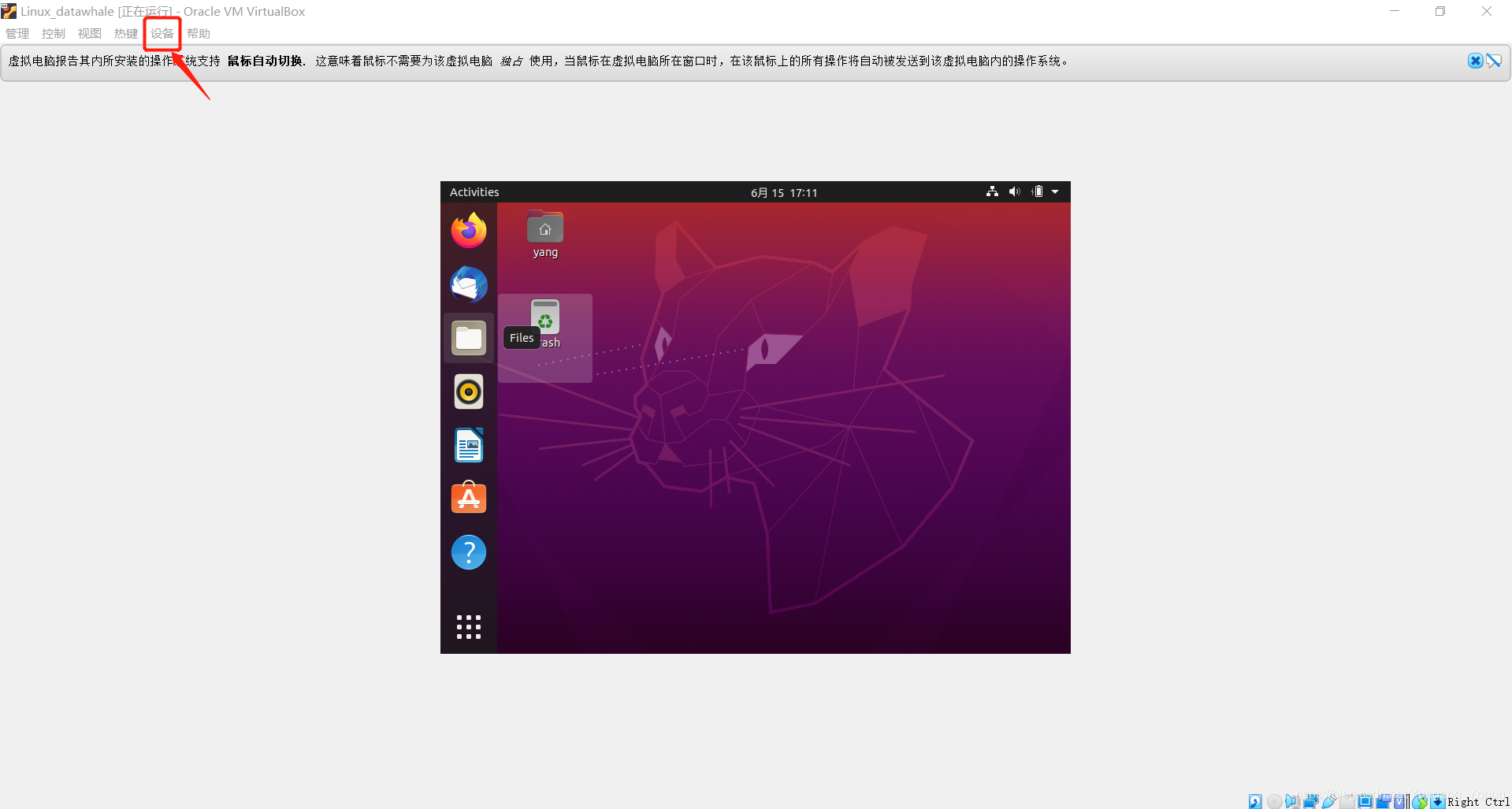Click the display settings status icon

point(1365,802)
